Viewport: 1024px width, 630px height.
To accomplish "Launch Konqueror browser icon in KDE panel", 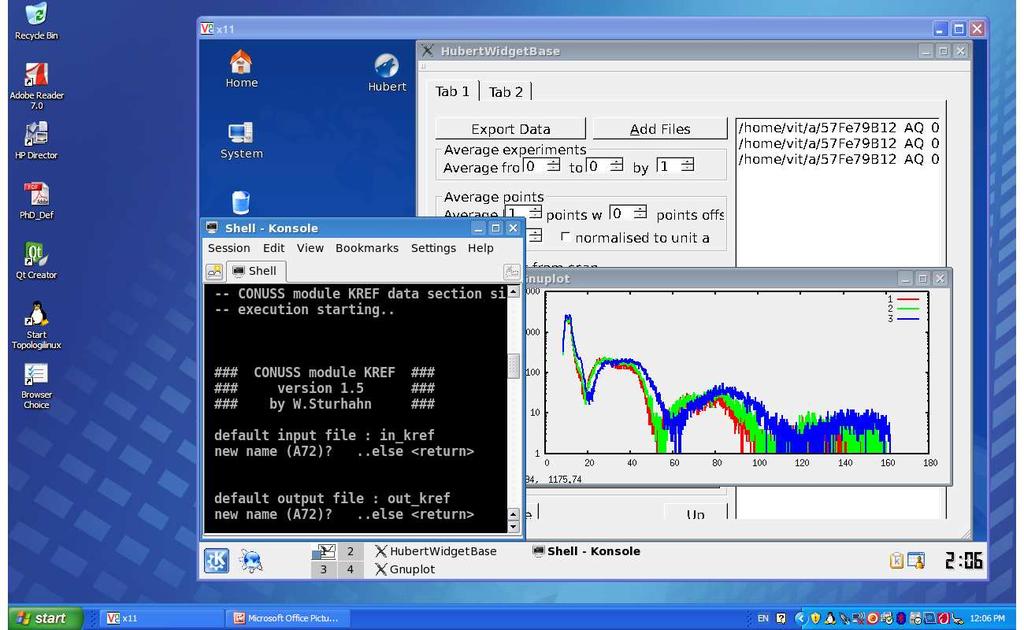I will (x=251, y=561).
